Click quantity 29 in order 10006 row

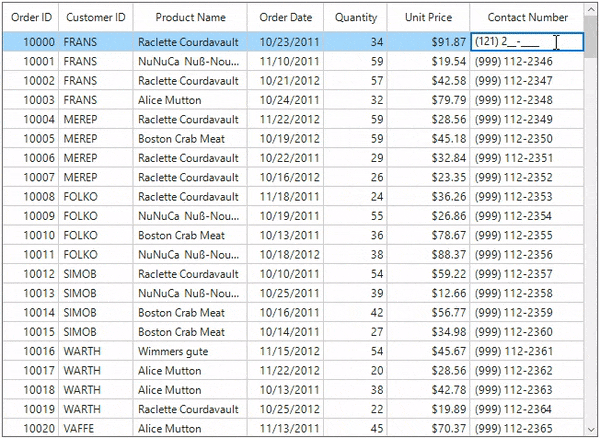[355, 158]
